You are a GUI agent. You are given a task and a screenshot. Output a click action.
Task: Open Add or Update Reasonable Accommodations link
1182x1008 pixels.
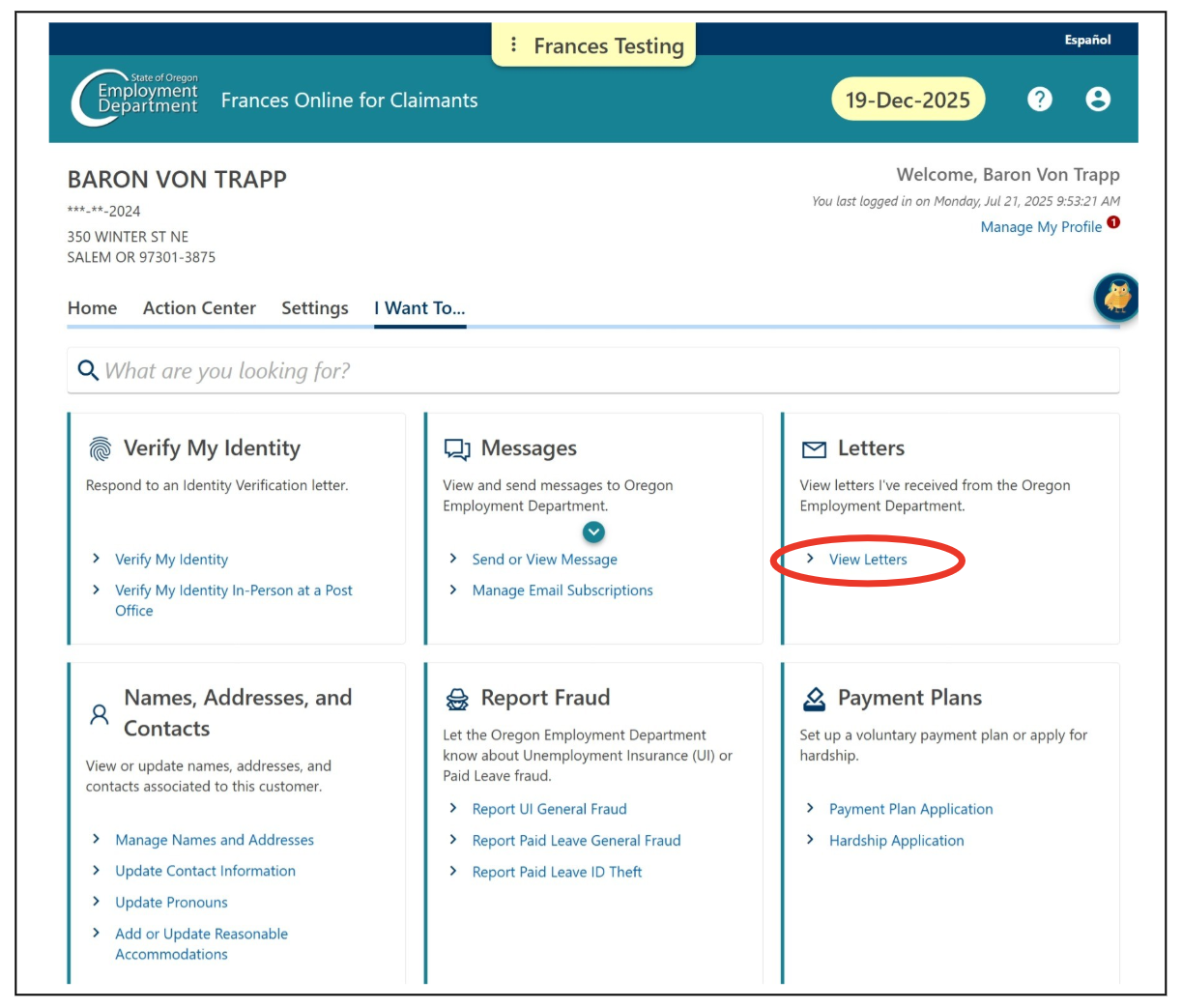201,943
